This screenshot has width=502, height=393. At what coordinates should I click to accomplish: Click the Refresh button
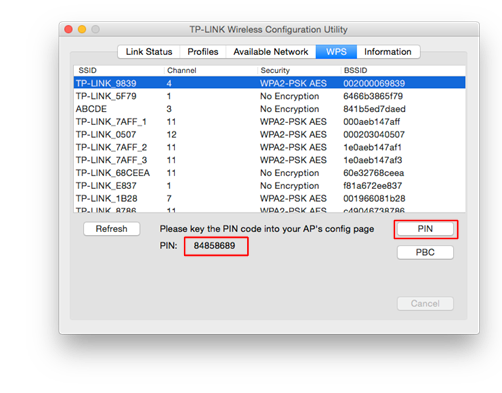coord(112,229)
